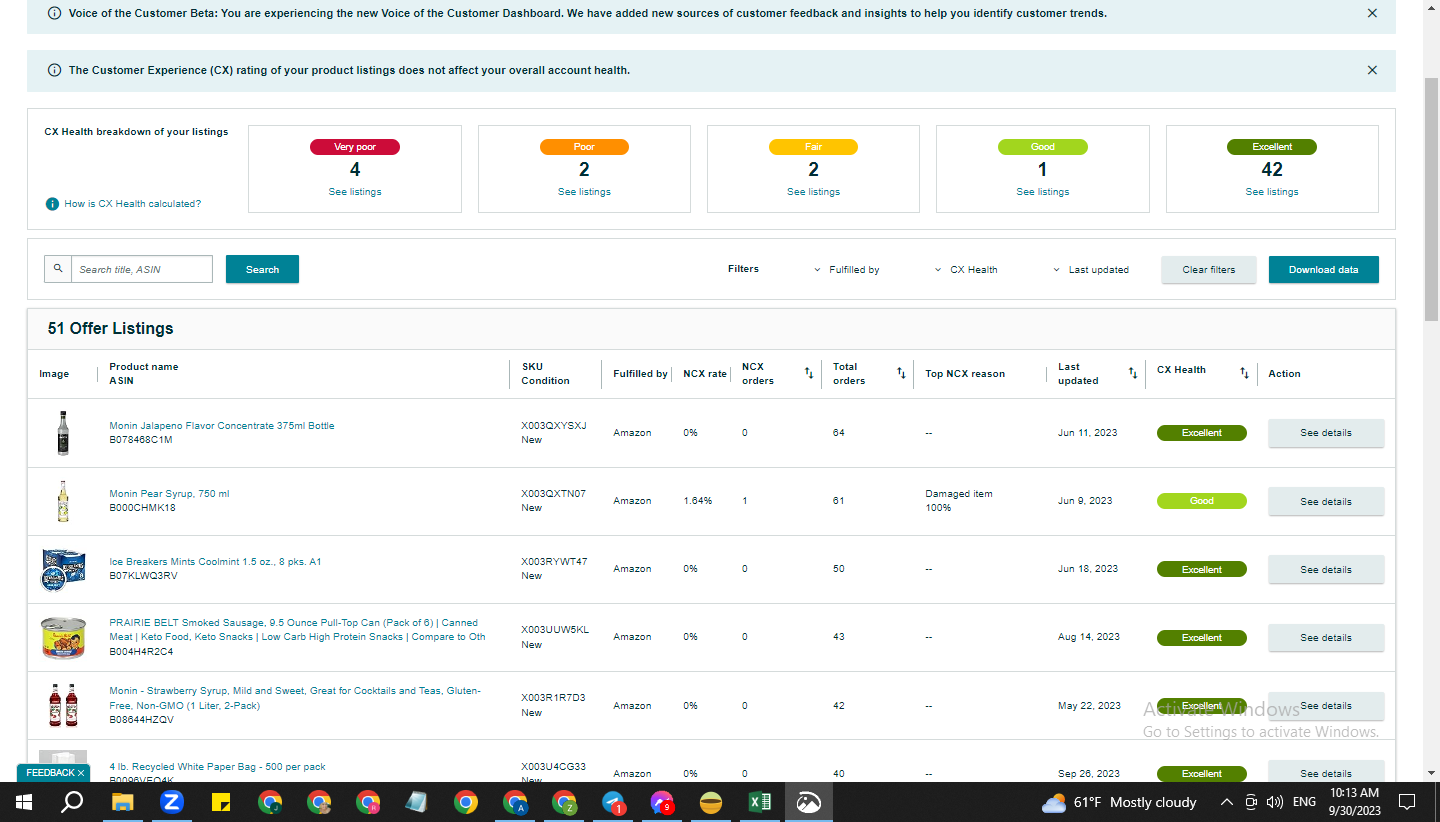Sort listings by NCX orders
The height and width of the screenshot is (822, 1440).
click(809, 373)
